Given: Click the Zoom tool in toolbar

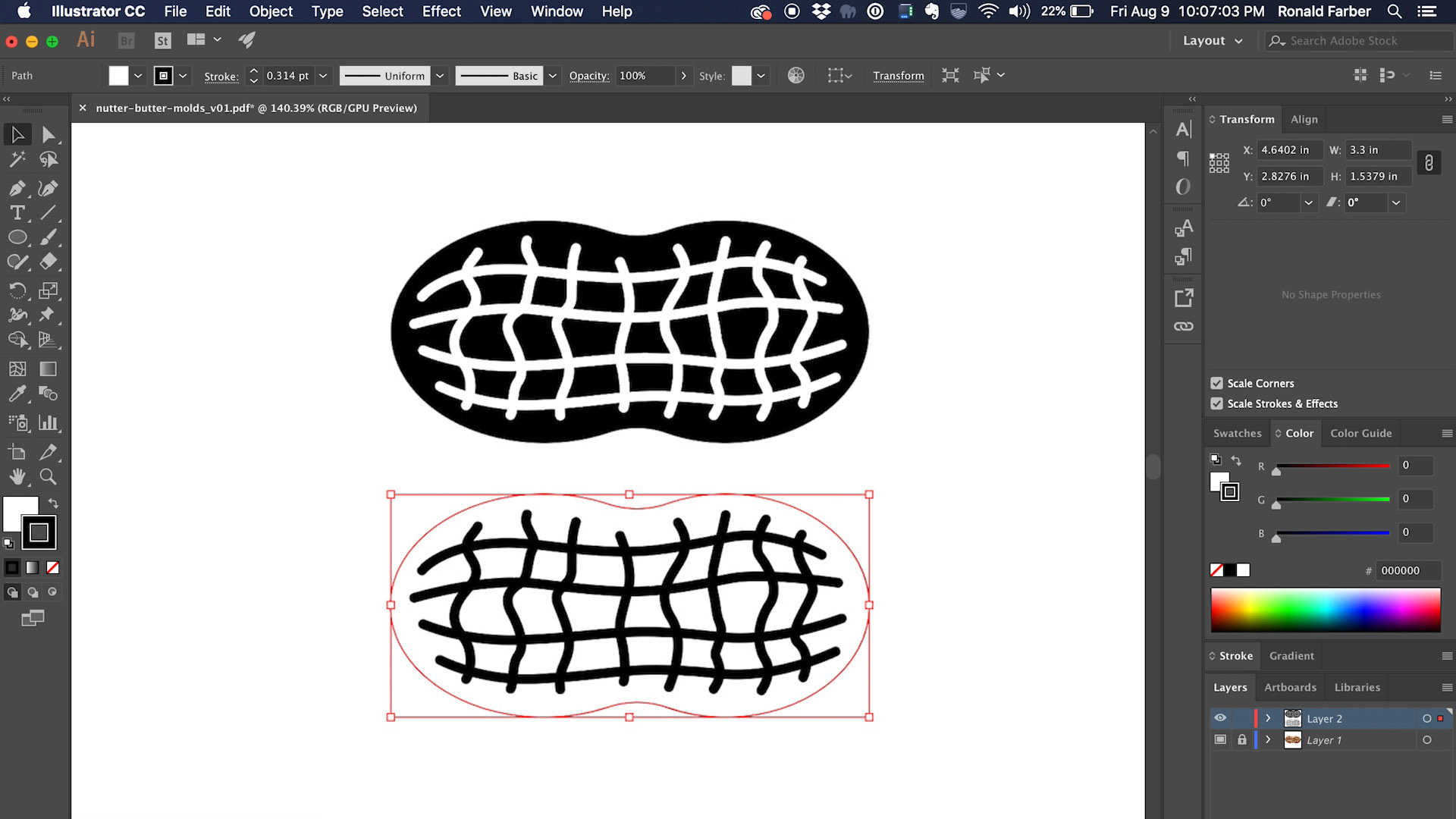Looking at the screenshot, I should coord(47,477).
